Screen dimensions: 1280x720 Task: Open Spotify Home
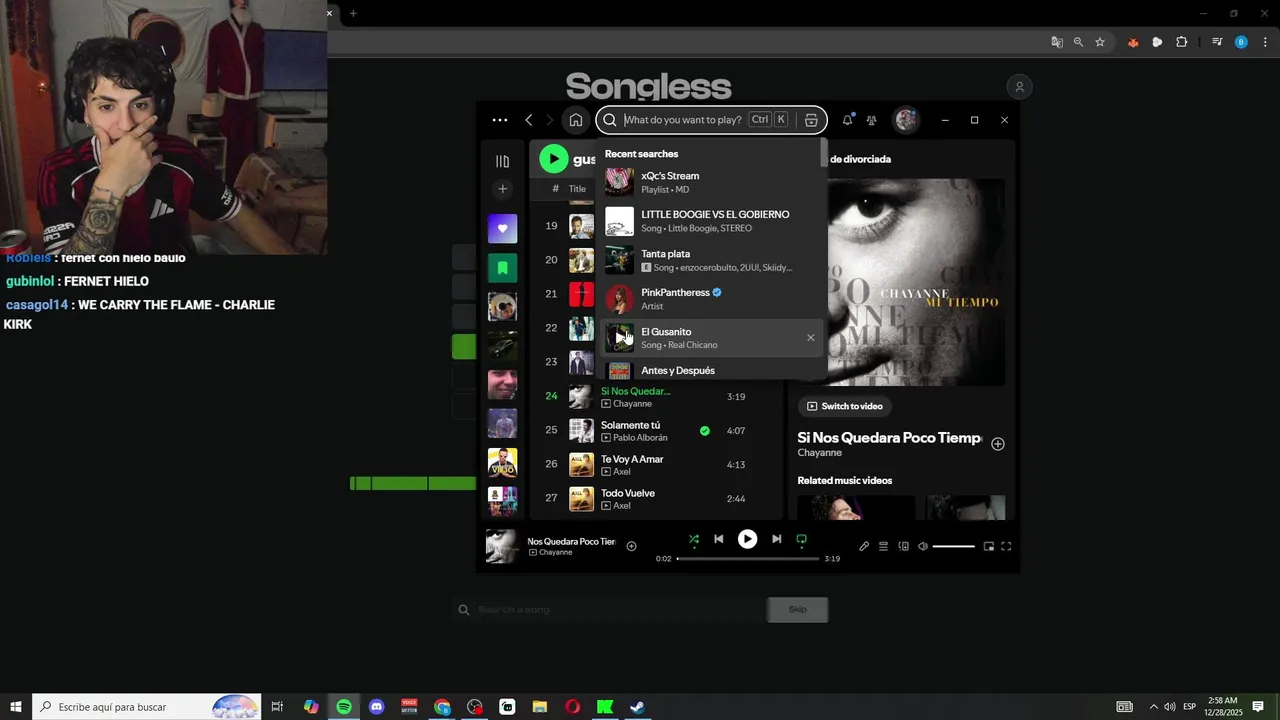[x=576, y=120]
